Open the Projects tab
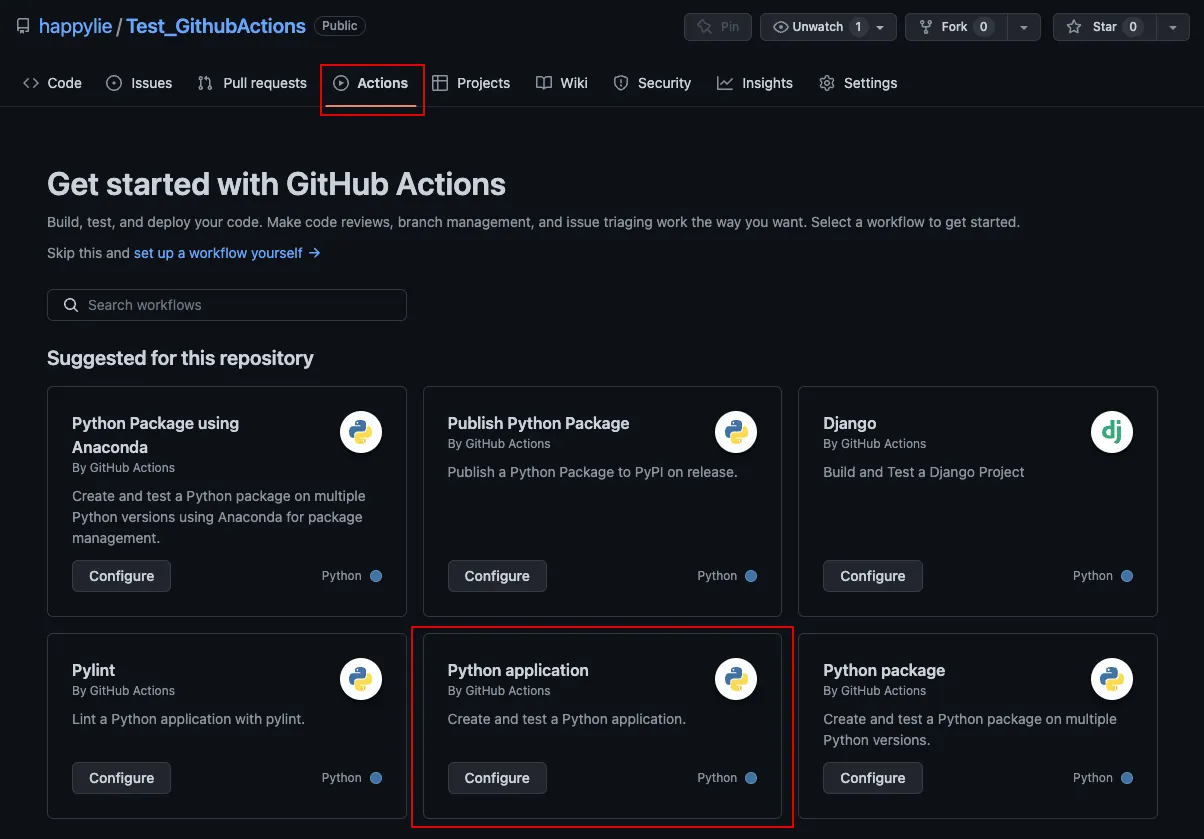Screen dimensions: 1204x839 tap(471, 83)
